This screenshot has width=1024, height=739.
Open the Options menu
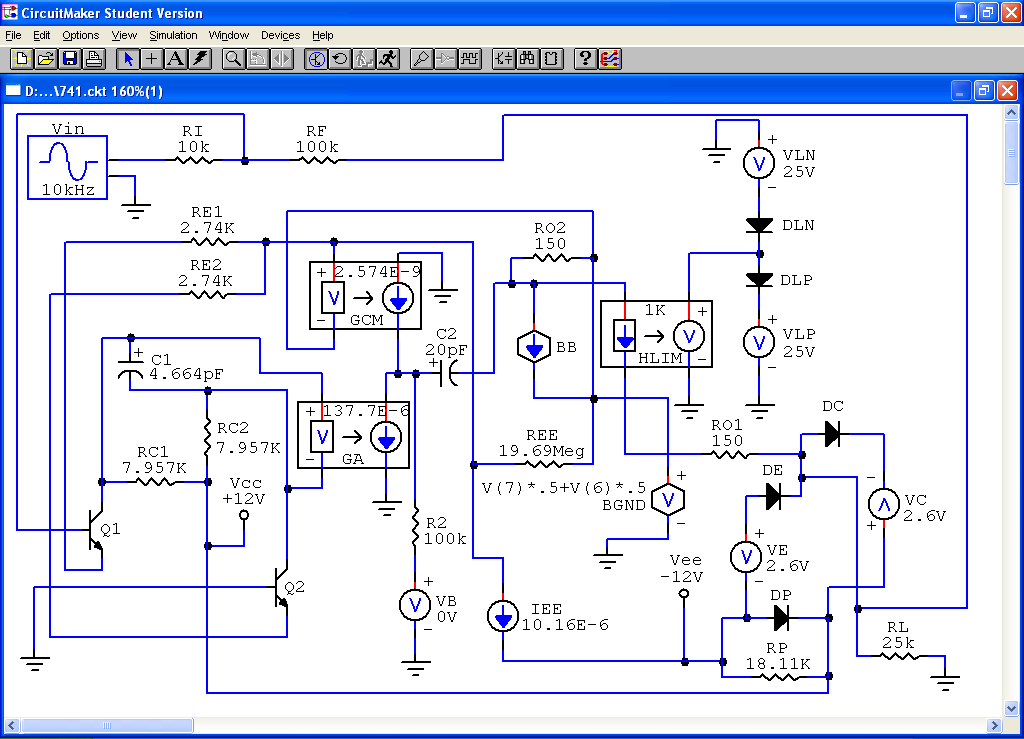pyautogui.click(x=81, y=35)
